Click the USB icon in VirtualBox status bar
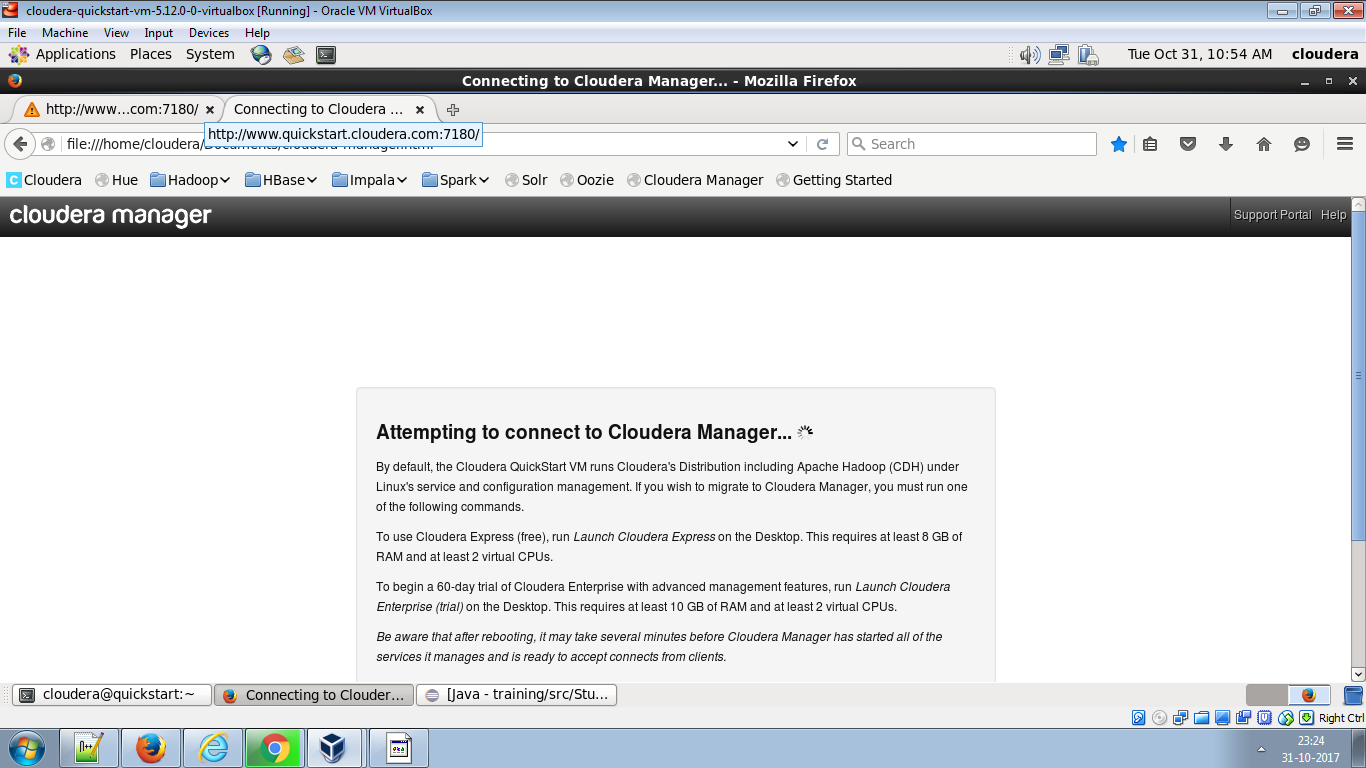The image size is (1366, 768). point(1262,717)
